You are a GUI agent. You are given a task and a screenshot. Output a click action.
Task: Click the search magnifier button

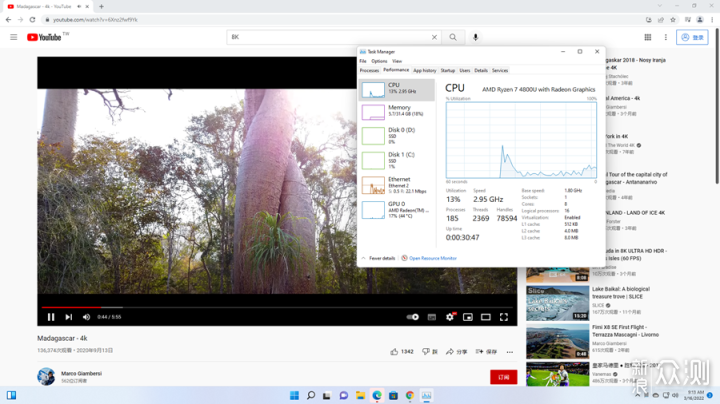453,37
